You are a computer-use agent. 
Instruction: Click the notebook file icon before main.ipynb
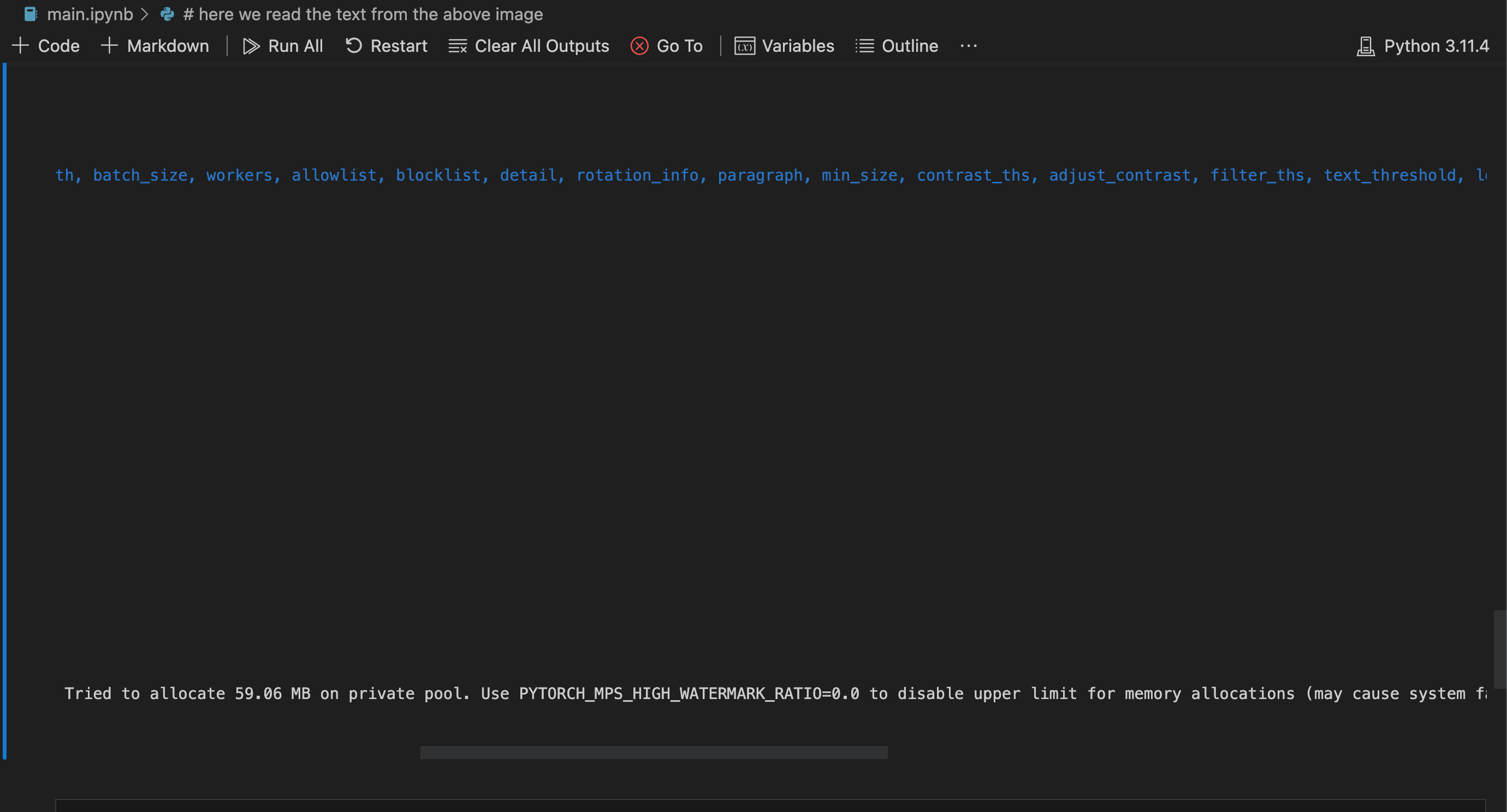tap(31, 14)
